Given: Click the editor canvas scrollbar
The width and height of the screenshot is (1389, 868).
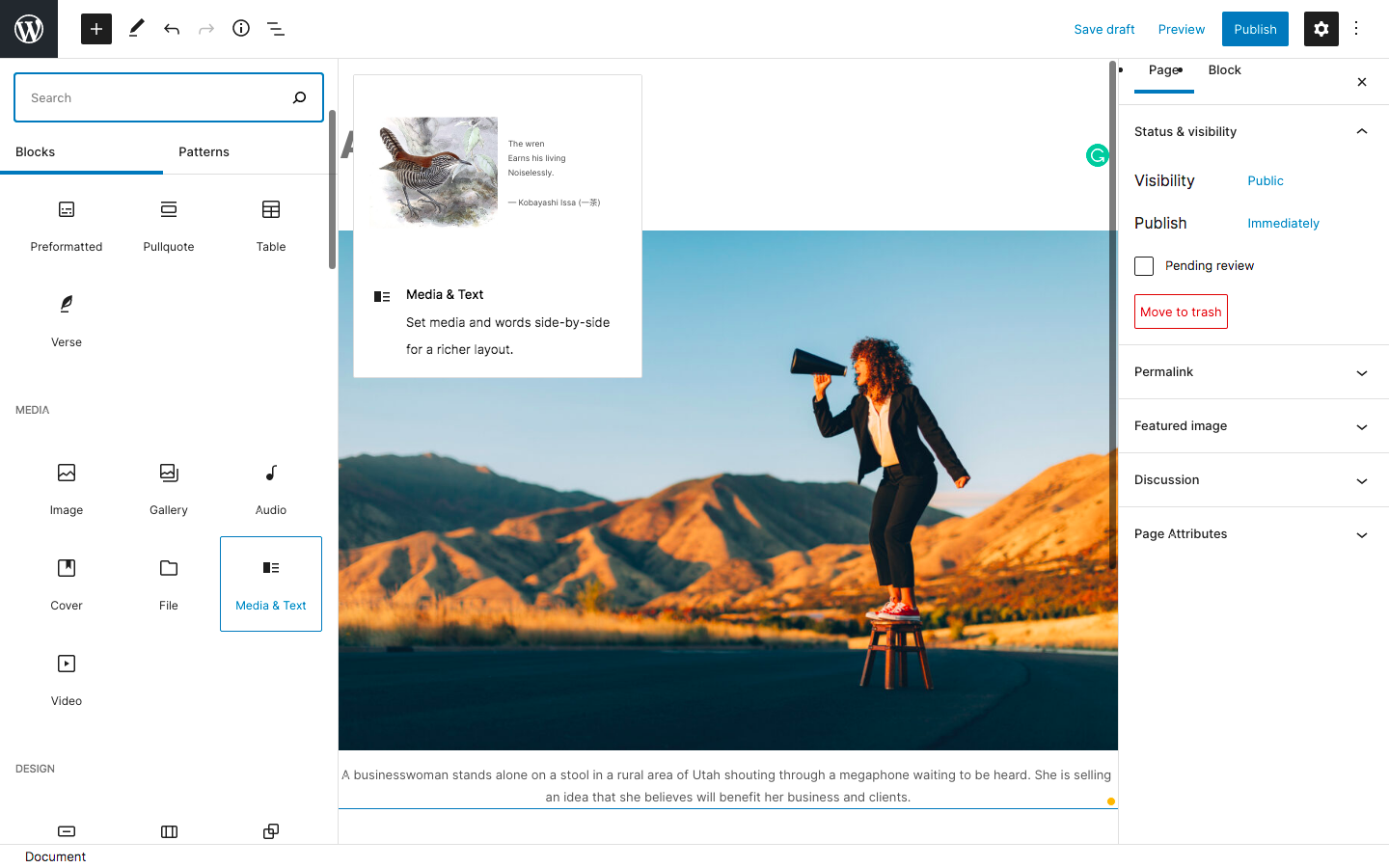Looking at the screenshot, I should (1112, 315).
